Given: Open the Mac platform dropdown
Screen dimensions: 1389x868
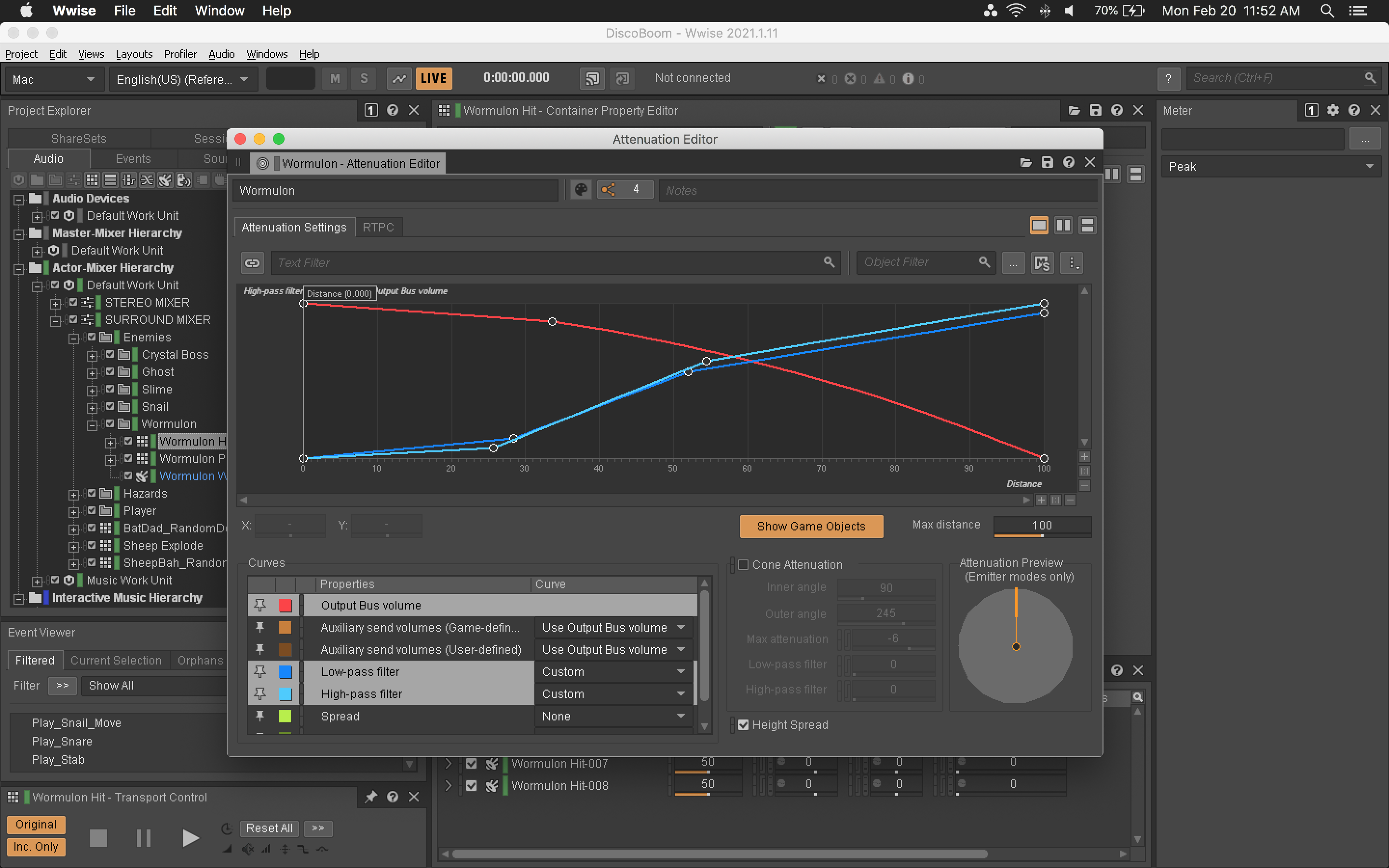Looking at the screenshot, I should pos(54,79).
